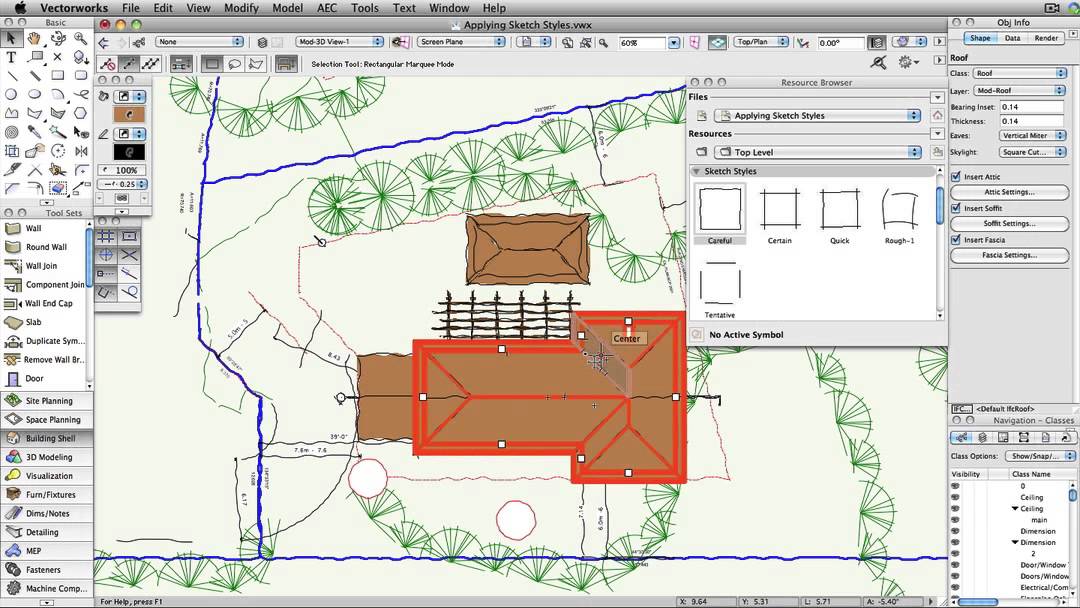Open the MEP tool set
This screenshot has width=1080, height=608.
(47, 551)
